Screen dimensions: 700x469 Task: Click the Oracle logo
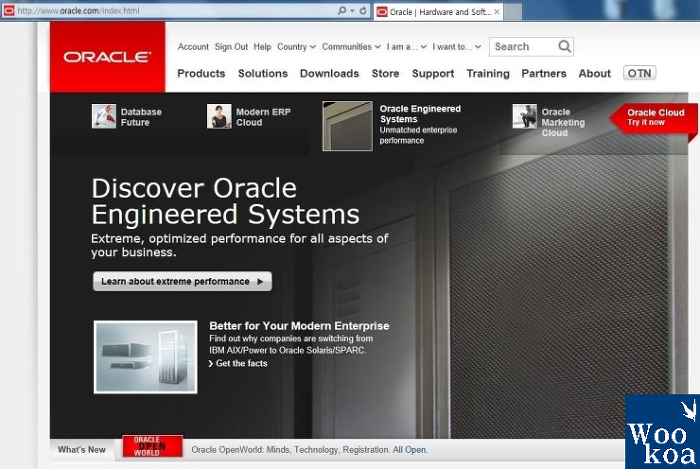pyautogui.click(x=107, y=57)
